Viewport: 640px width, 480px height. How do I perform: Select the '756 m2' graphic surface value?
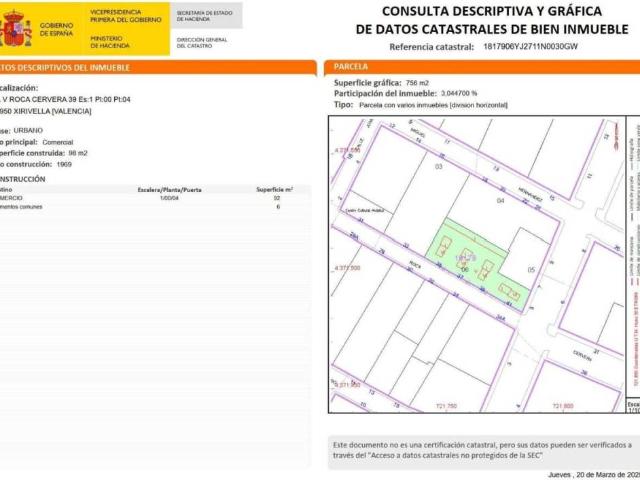(x=418, y=83)
